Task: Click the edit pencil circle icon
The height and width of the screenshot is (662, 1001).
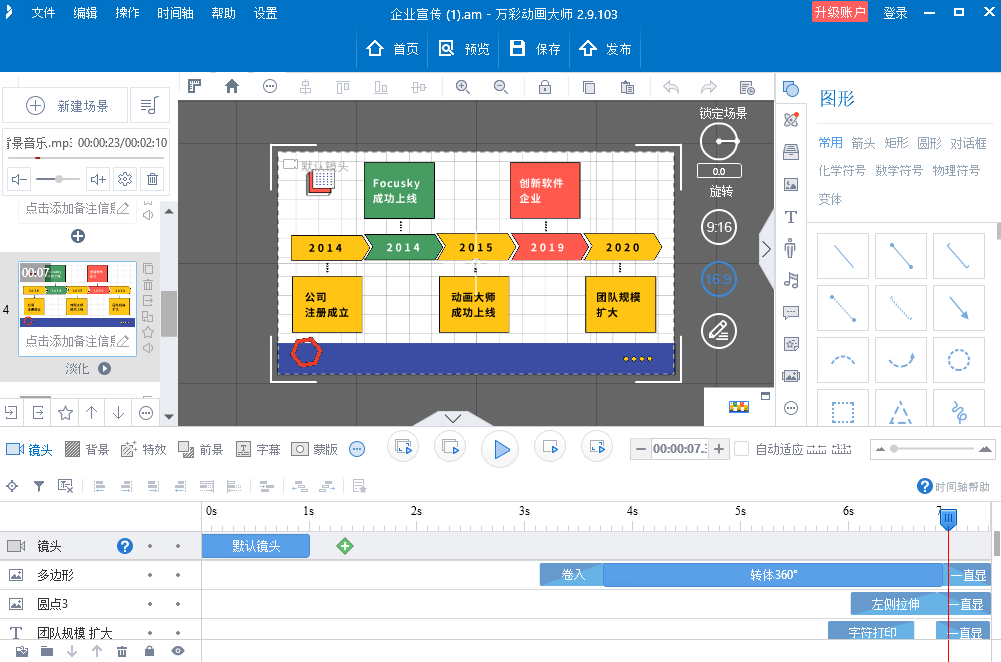Action: [x=719, y=331]
